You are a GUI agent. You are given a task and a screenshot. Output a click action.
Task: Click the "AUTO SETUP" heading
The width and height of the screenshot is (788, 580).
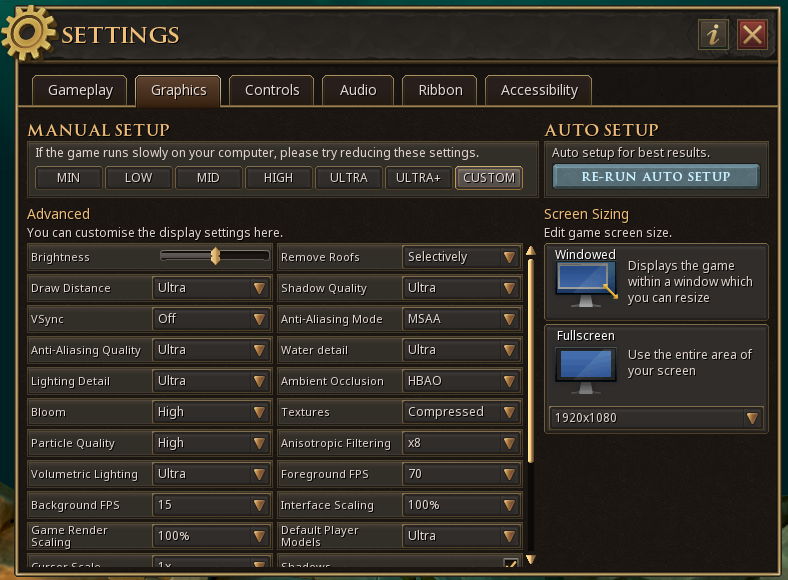tap(602, 130)
